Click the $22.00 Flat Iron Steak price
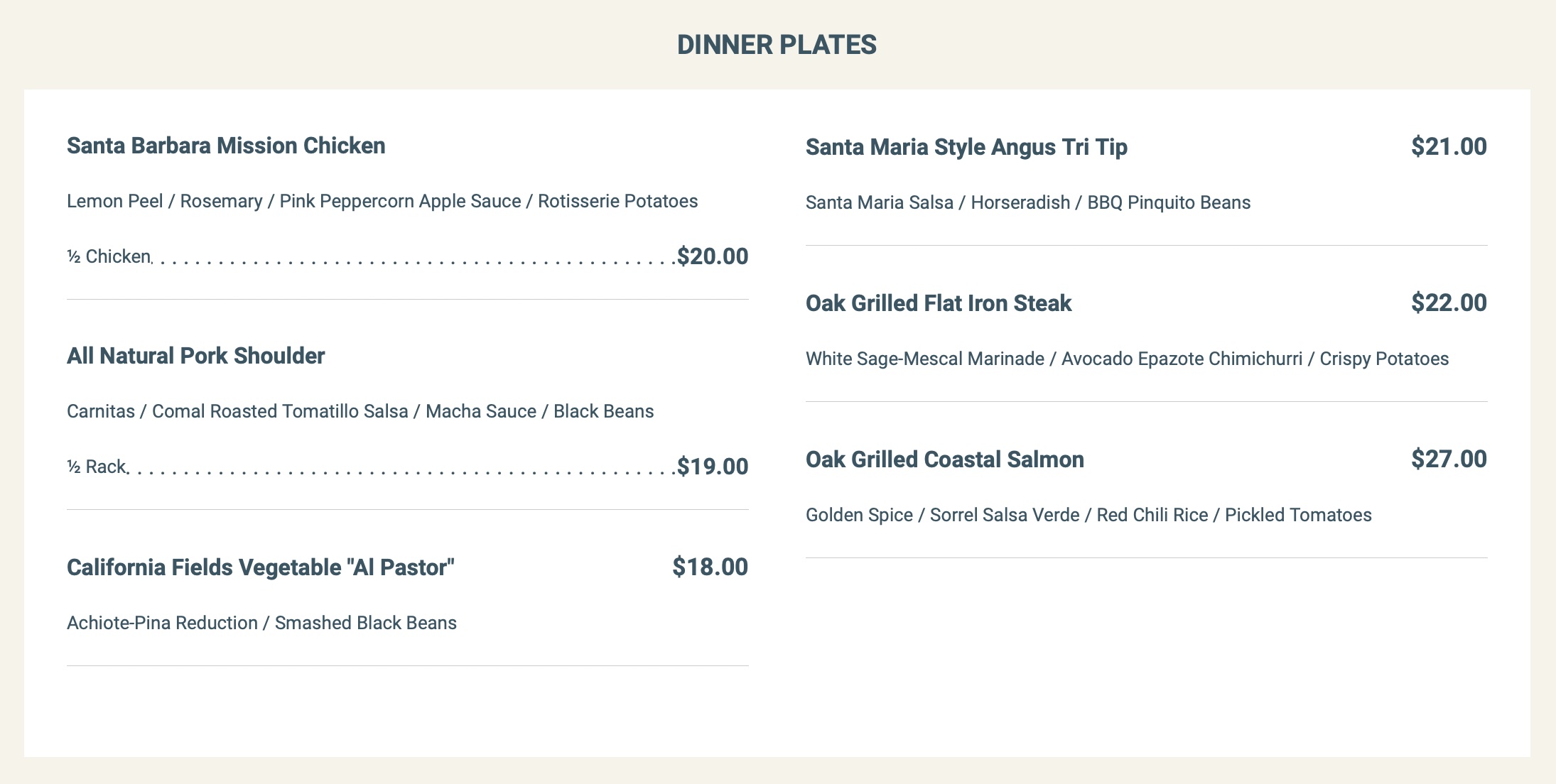 coord(1449,303)
